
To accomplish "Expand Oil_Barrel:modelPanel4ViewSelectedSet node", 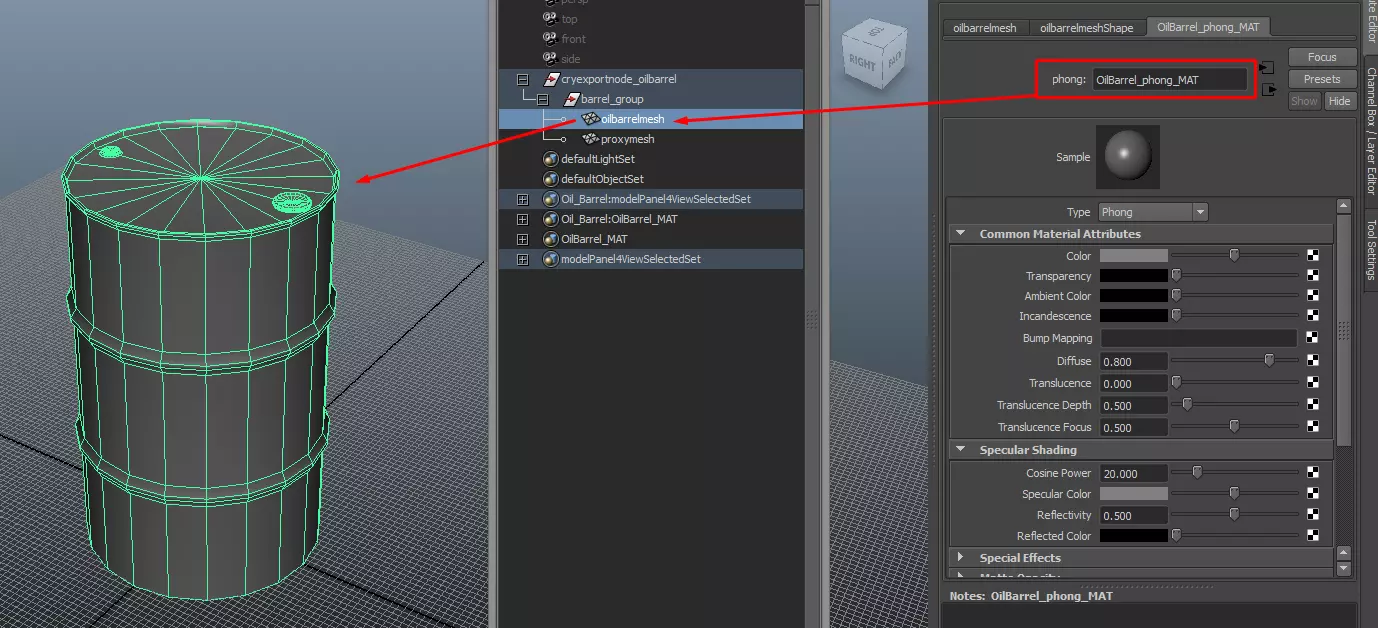I will [522, 199].
